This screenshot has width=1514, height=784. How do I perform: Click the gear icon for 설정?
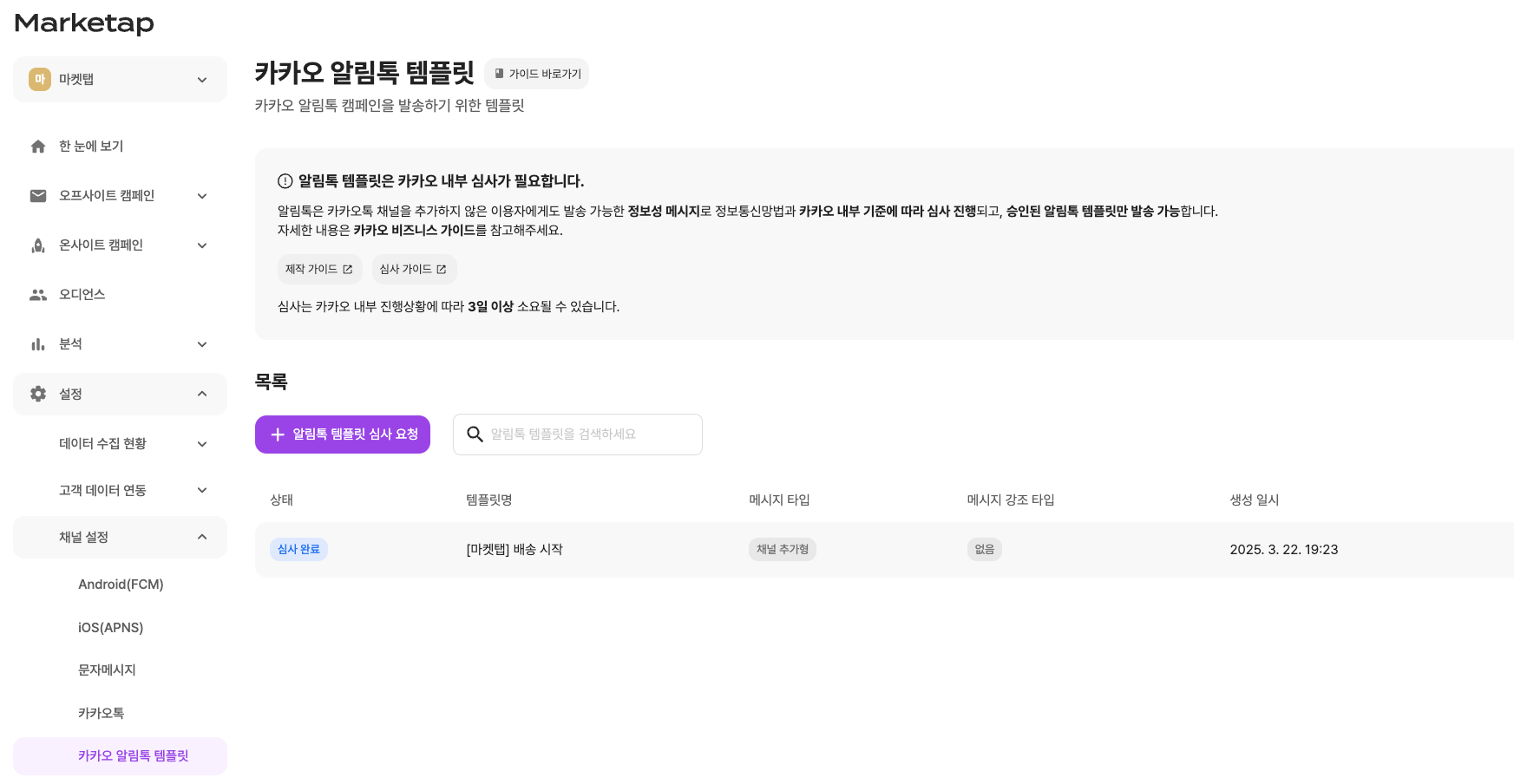point(38,394)
